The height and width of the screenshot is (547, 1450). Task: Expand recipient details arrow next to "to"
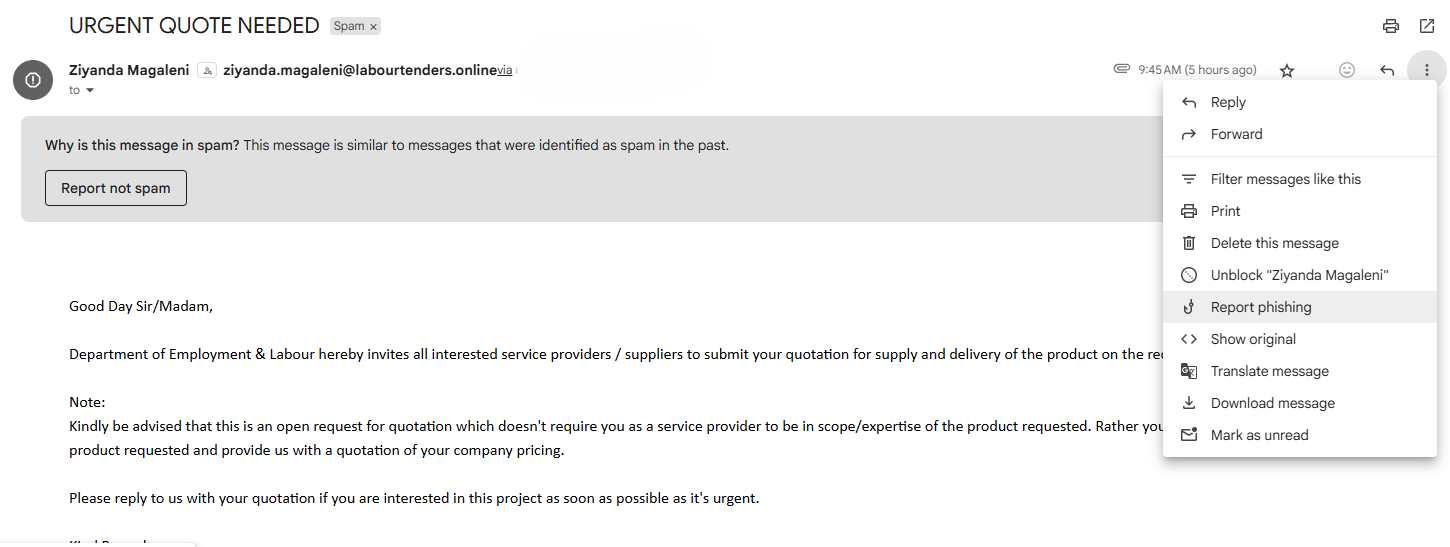pos(90,91)
